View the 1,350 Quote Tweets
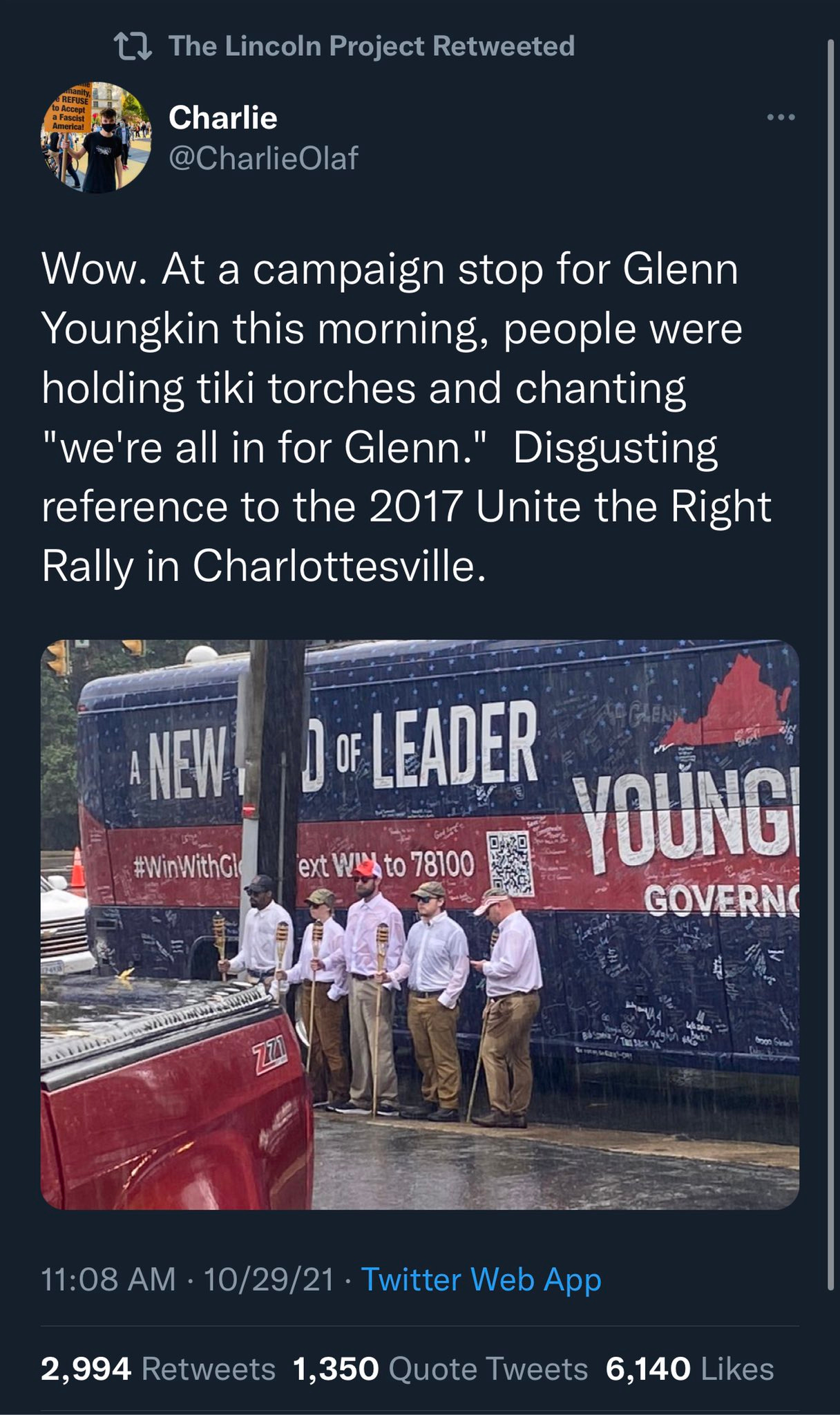 pyautogui.click(x=440, y=1369)
